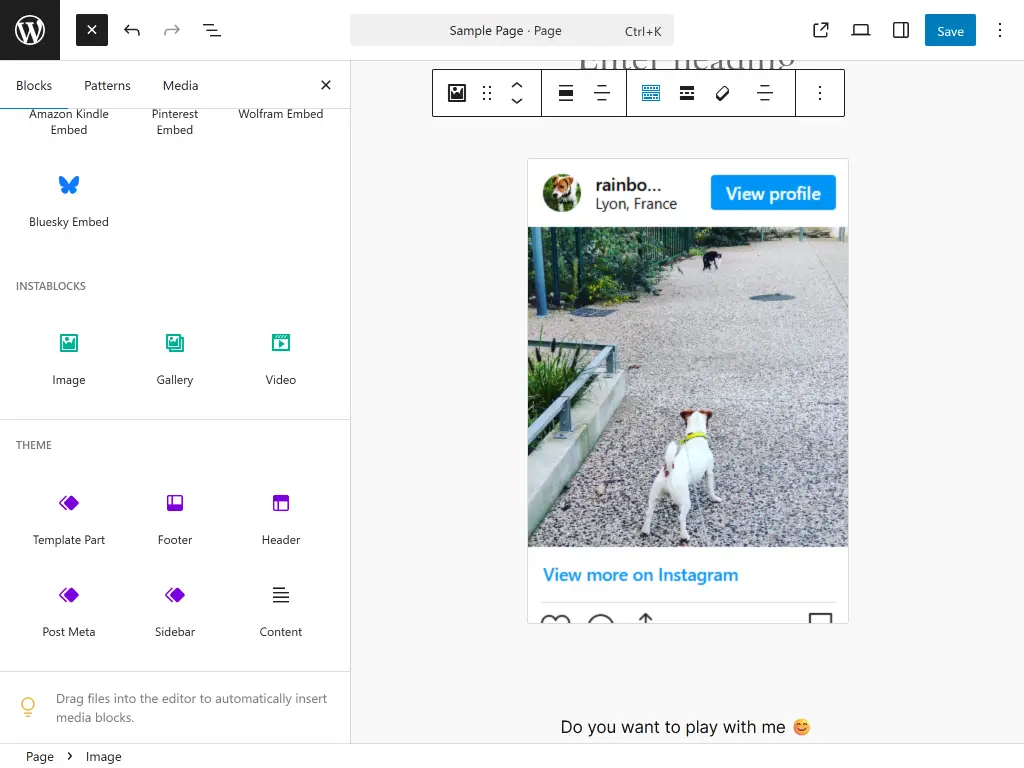Switch to the Media tab
The image size is (1024, 768).
[180, 85]
